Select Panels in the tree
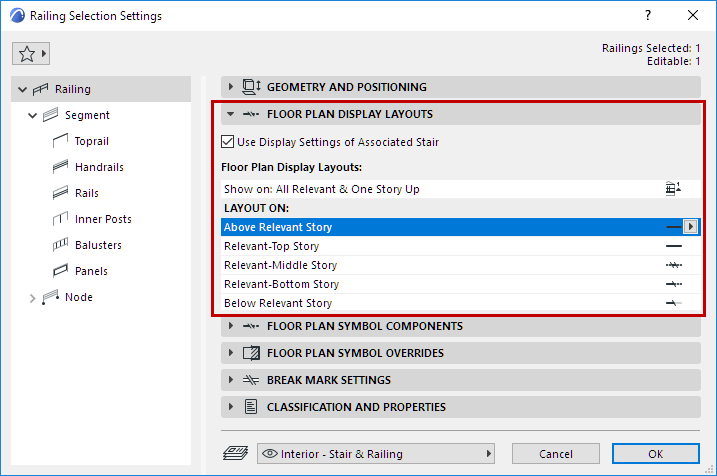The height and width of the screenshot is (476, 717). pos(91,271)
